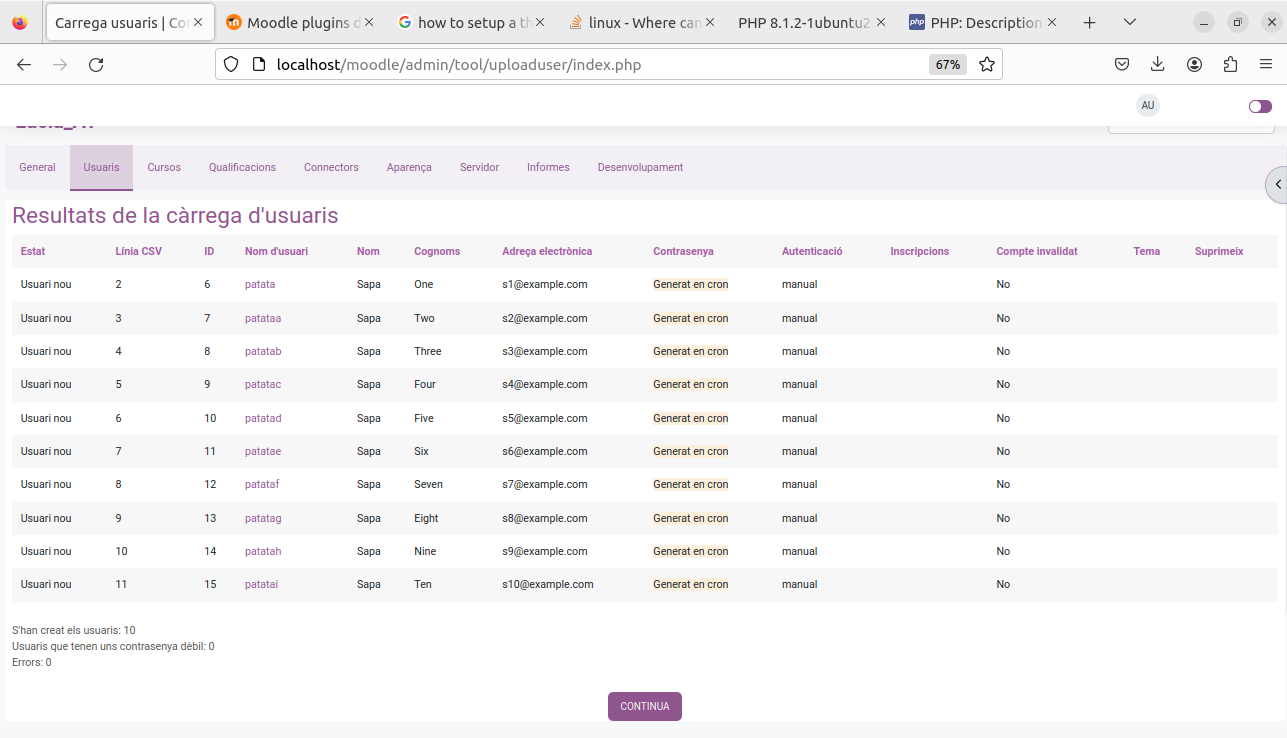Save page to Pocket icon
The height and width of the screenshot is (738, 1287).
pyautogui.click(x=1122, y=65)
